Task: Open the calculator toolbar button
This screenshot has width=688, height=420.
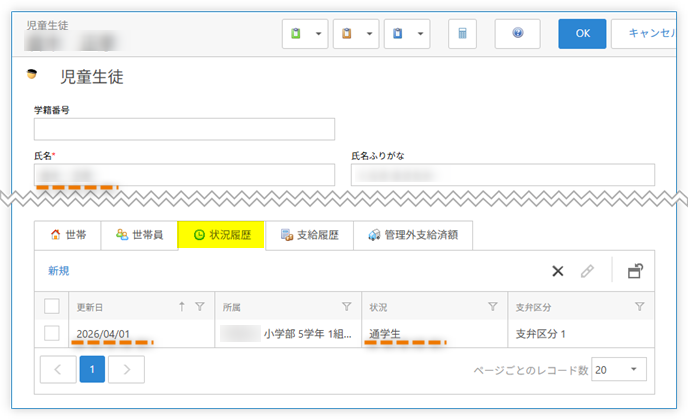Action: [462, 33]
